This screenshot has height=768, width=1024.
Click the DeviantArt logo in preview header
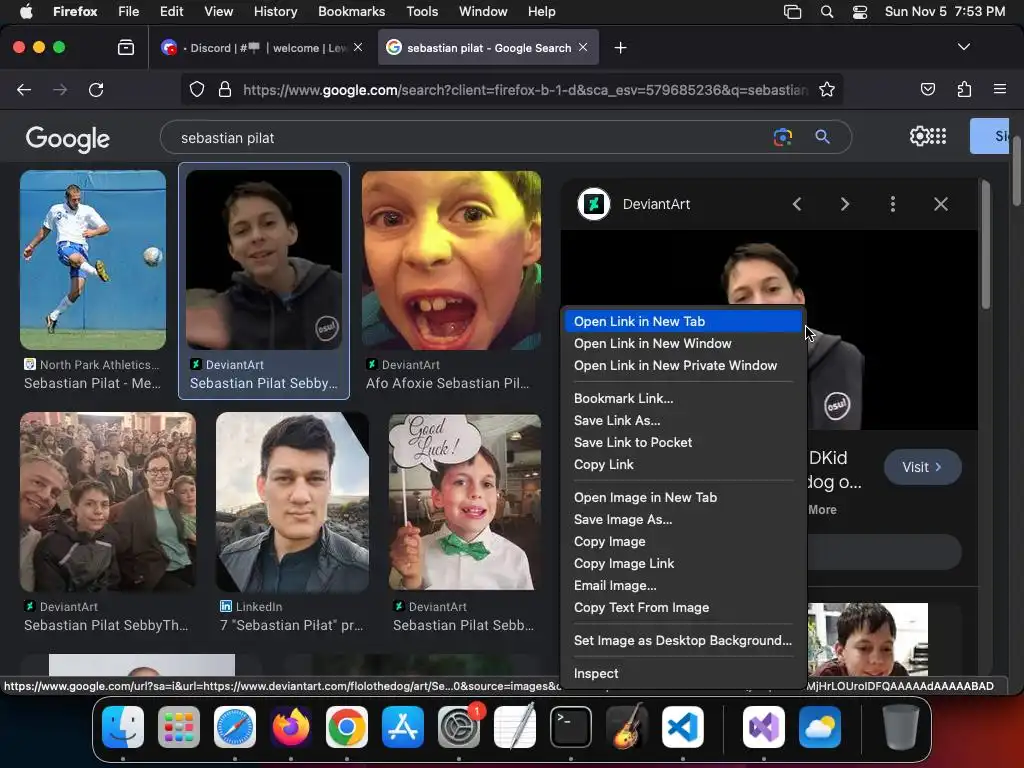point(594,204)
